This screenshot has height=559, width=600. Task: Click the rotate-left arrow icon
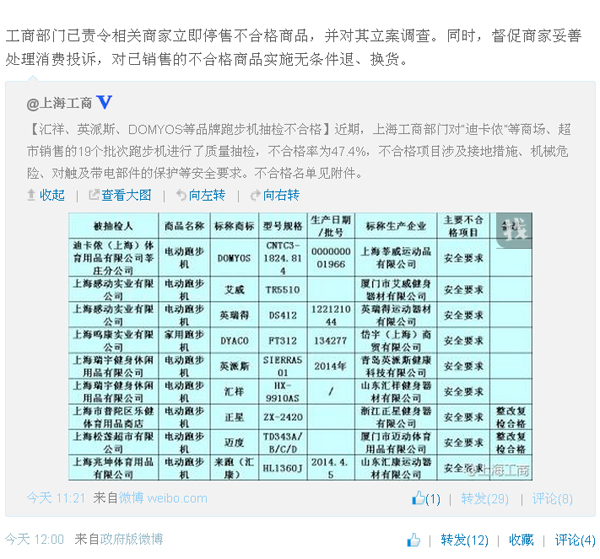(181, 195)
